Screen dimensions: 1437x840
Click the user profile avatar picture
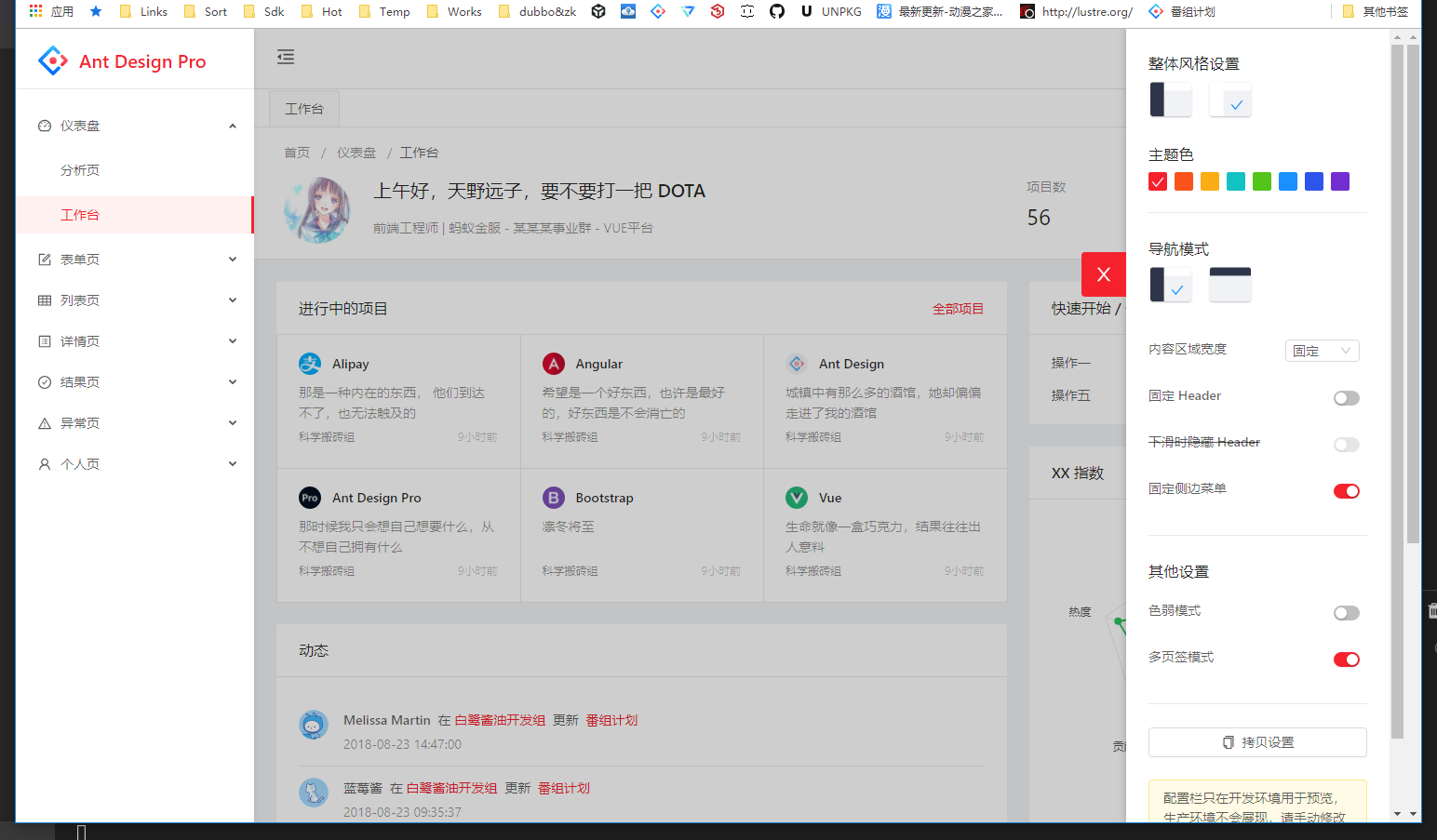pos(317,210)
